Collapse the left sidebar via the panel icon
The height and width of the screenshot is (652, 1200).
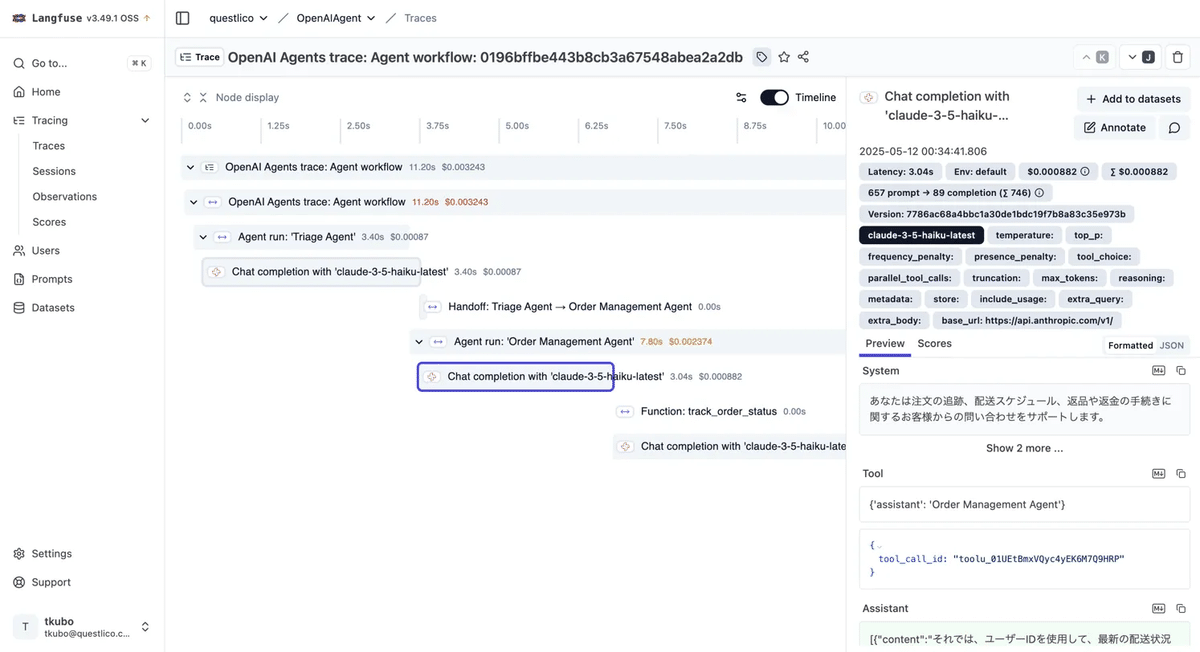click(x=181, y=17)
